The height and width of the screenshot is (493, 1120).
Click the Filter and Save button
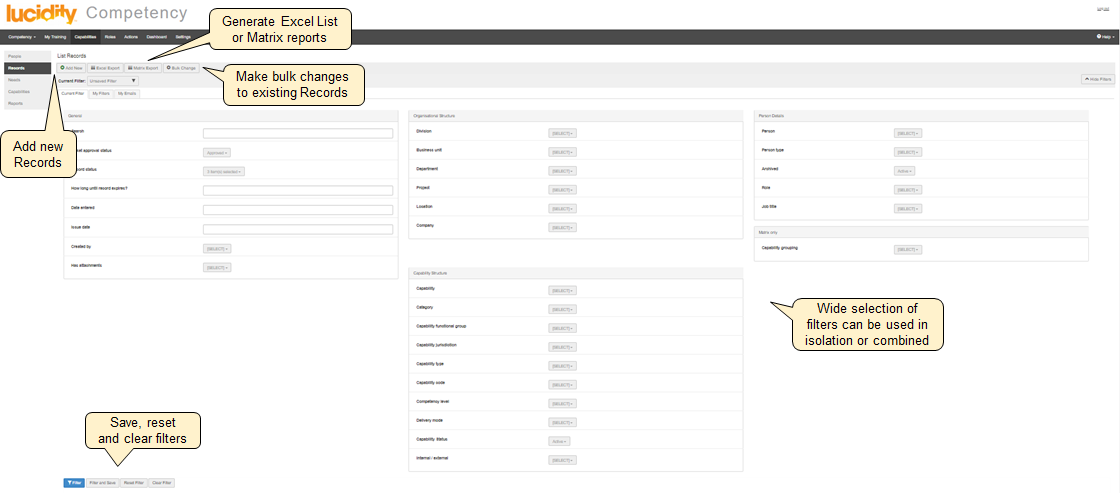click(x=102, y=482)
